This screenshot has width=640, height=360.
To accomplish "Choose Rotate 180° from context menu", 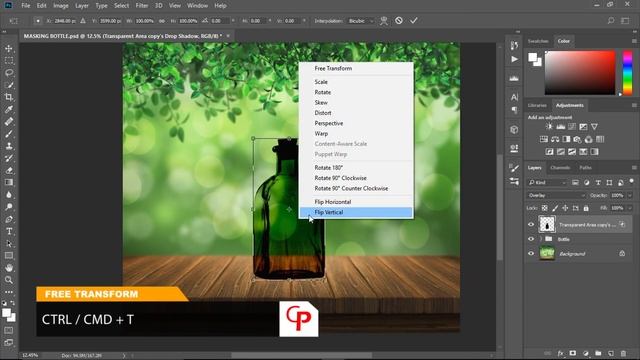I will (356, 168).
